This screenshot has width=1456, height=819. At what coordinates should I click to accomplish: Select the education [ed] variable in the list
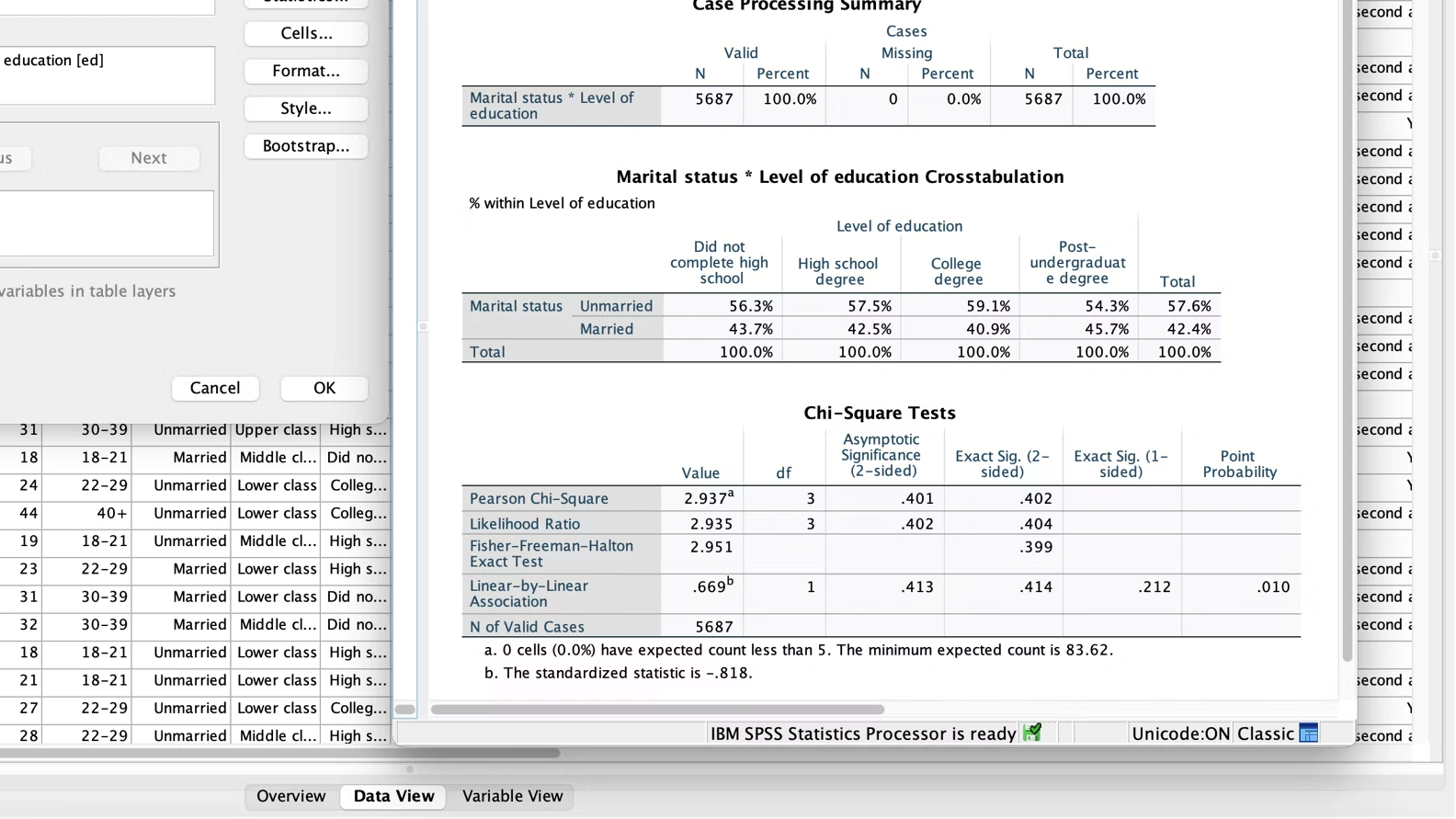(54, 61)
